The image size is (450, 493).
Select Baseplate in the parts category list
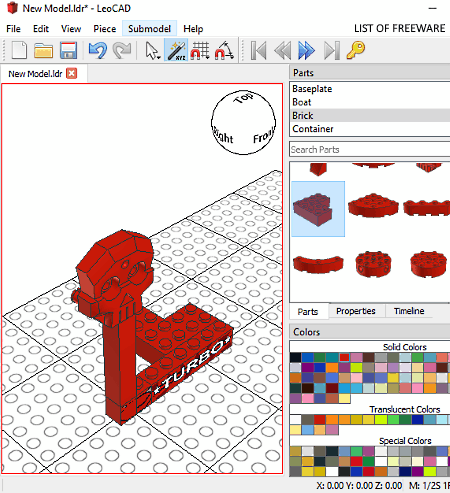pos(370,89)
